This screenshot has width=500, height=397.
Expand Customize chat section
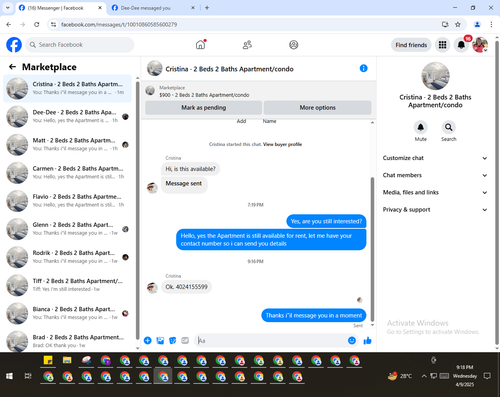click(435, 158)
